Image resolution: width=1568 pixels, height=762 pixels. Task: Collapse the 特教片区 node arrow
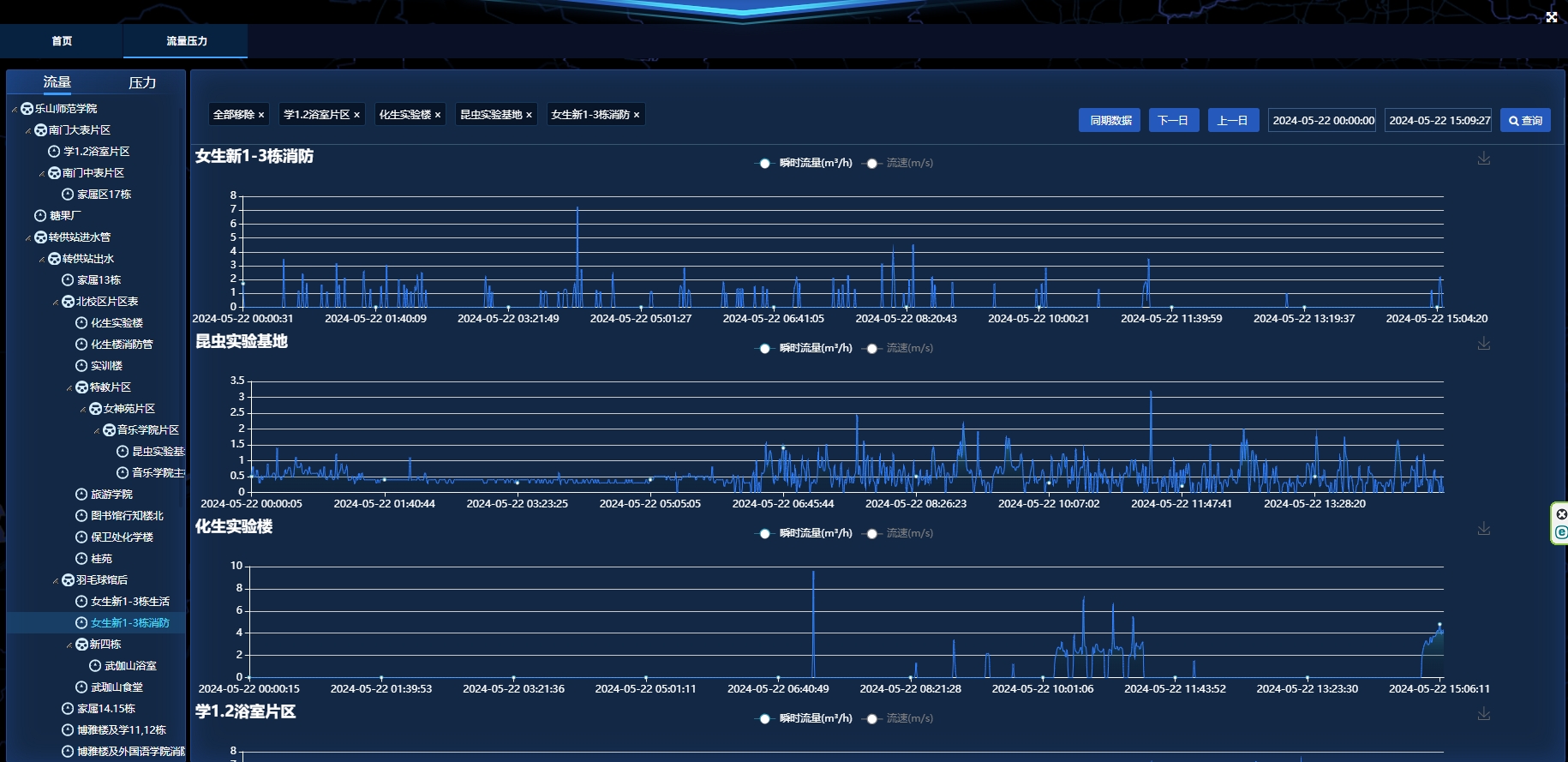(x=69, y=388)
